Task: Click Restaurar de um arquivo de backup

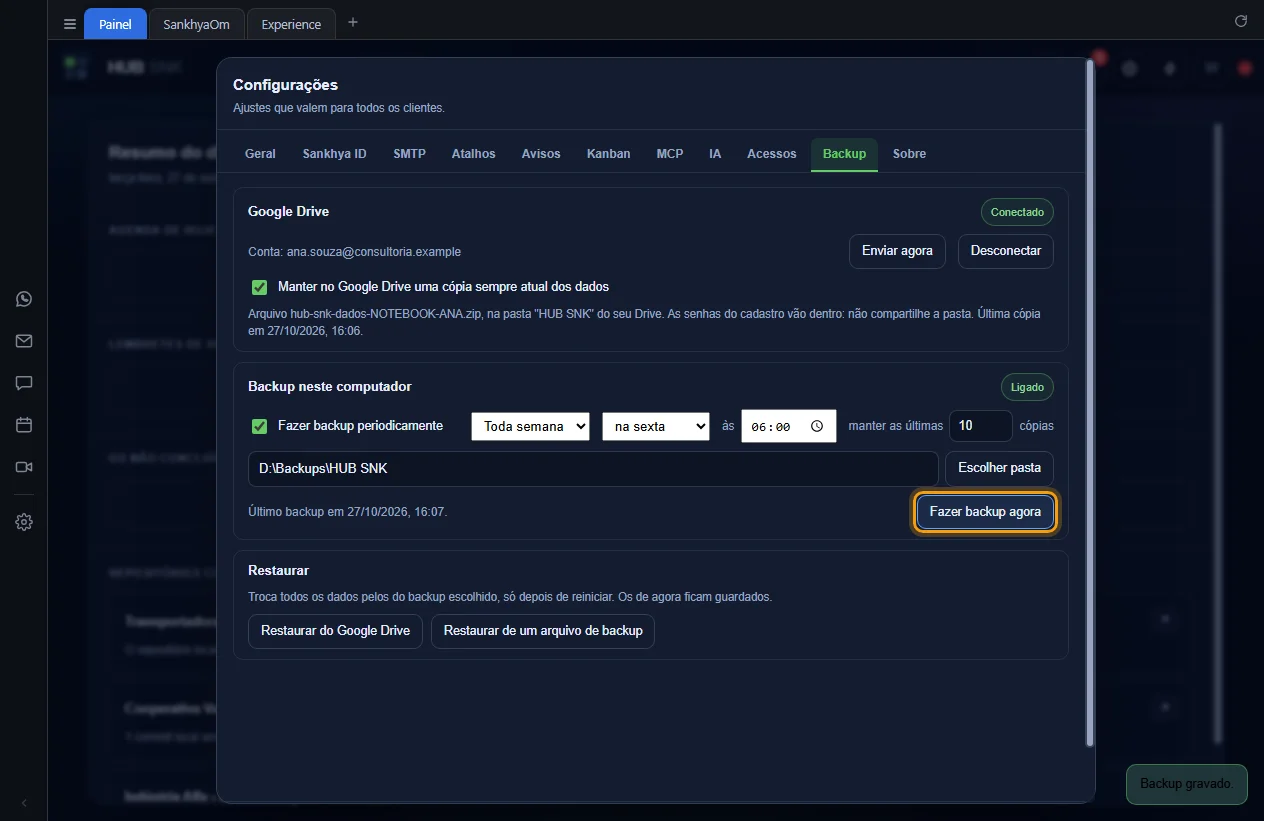Action: tap(543, 631)
